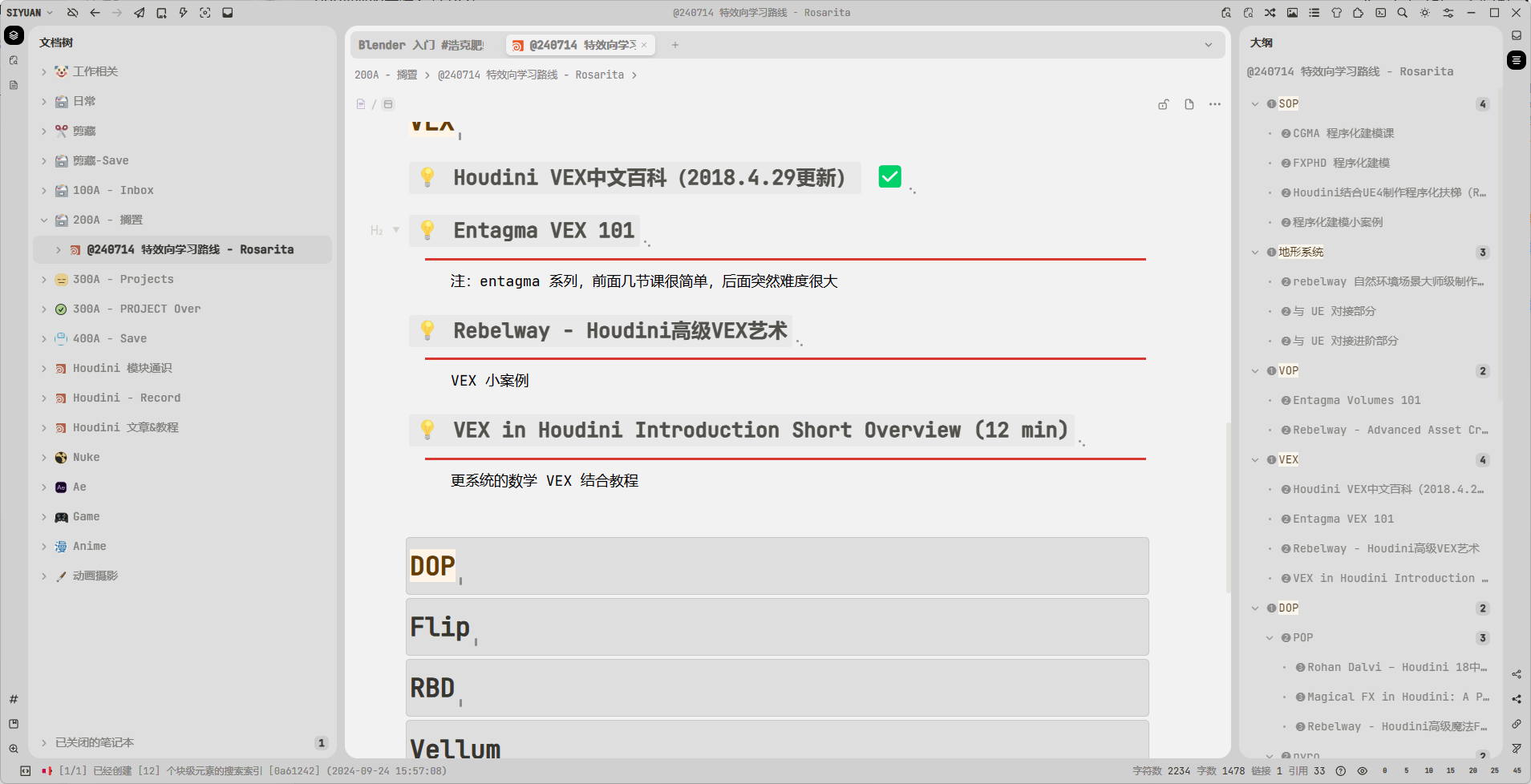This screenshot has width=1531, height=784.
Task: Click the 字符数 2234 status text
Action: click(x=1161, y=771)
